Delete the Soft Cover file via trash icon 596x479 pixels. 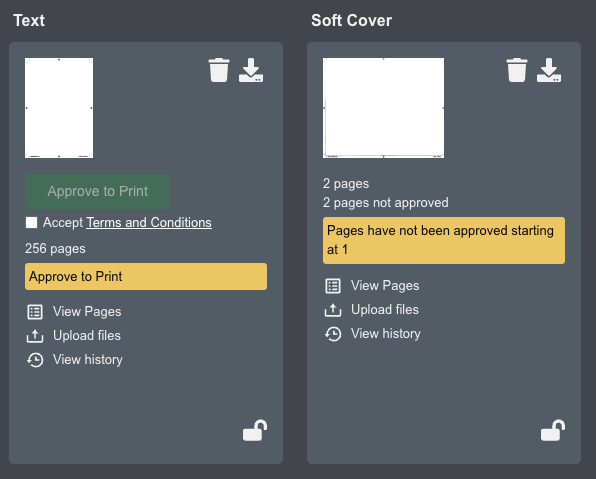click(x=517, y=70)
